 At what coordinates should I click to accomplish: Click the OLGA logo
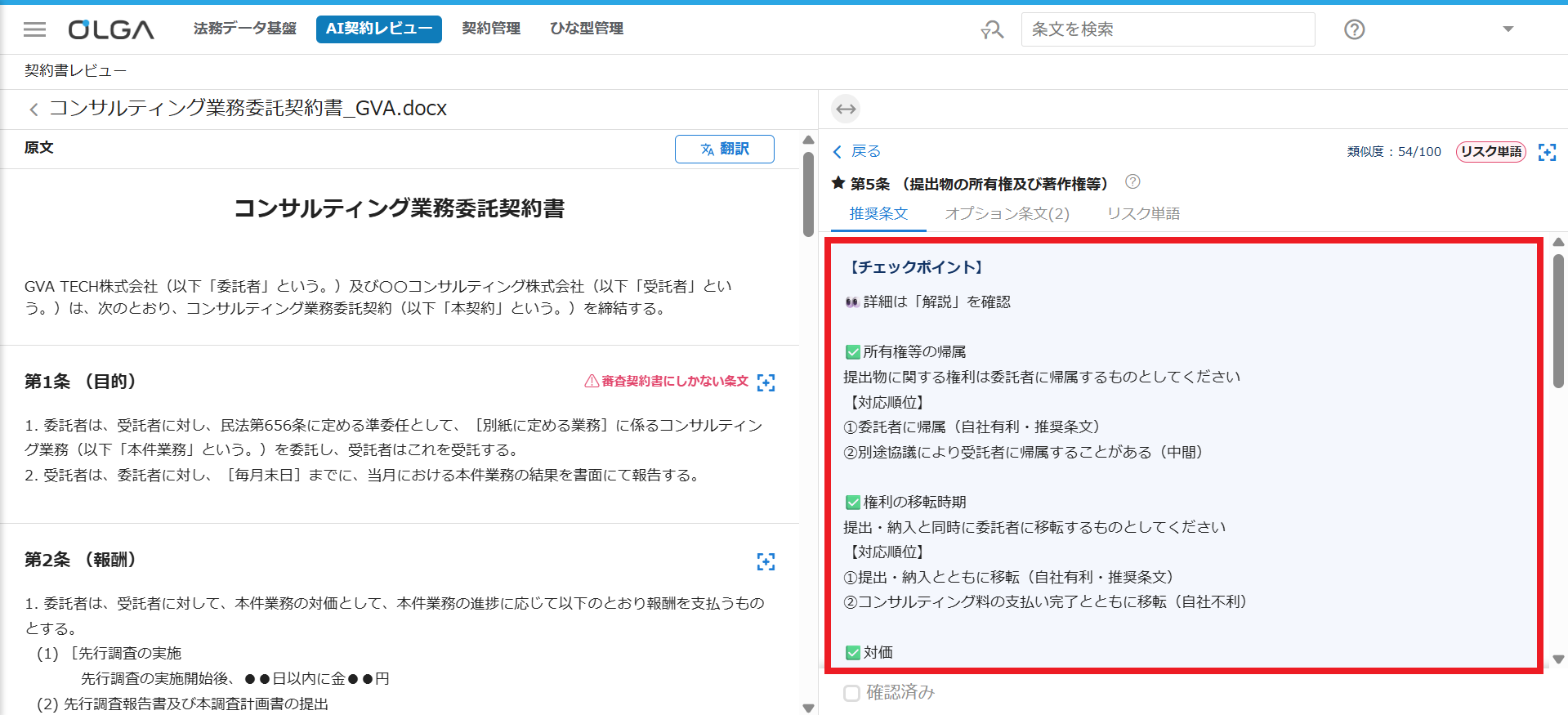point(111,29)
